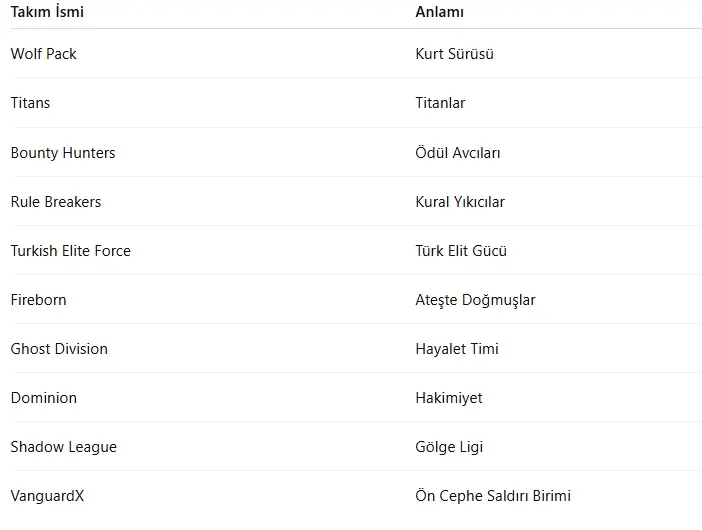Click the Türk Elit Gücü text

[x=461, y=251]
